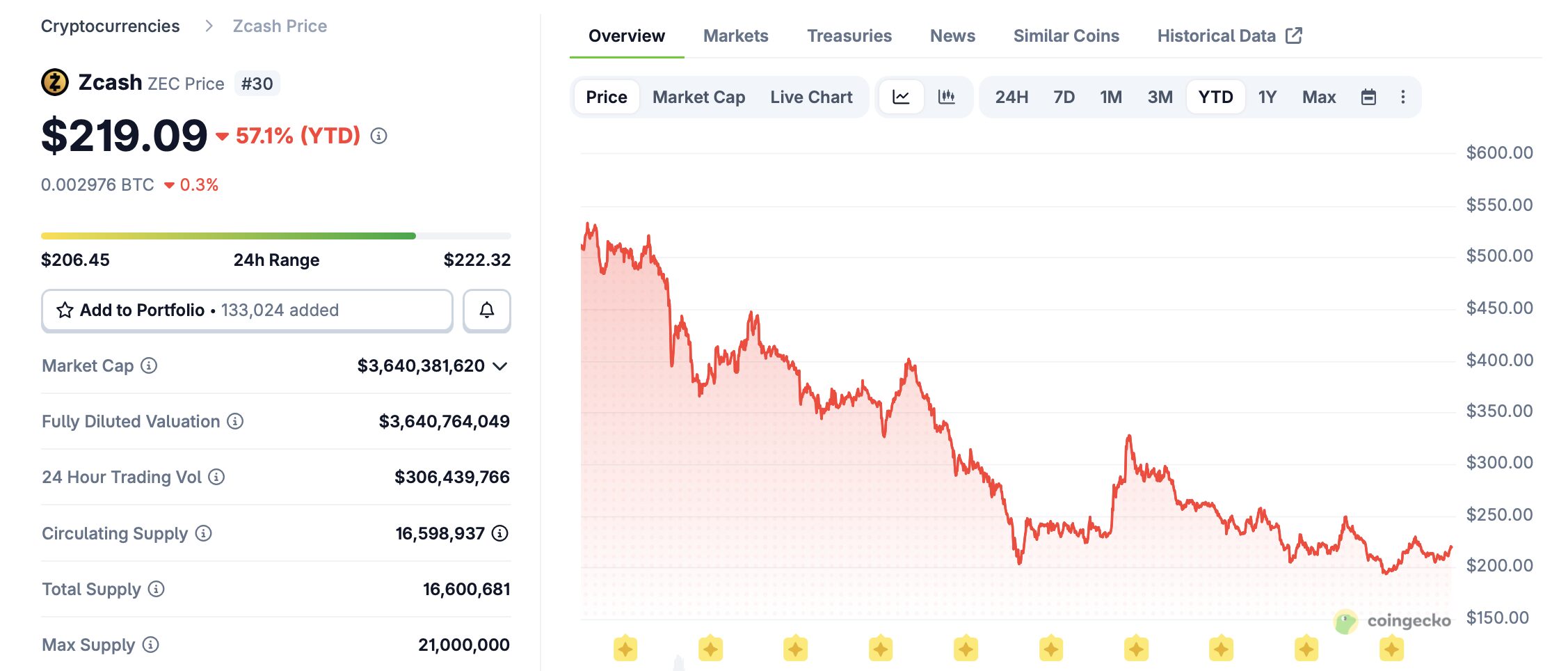This screenshot has height=671, width=1568.
Task: Open the calendar date range picker
Action: (1368, 97)
